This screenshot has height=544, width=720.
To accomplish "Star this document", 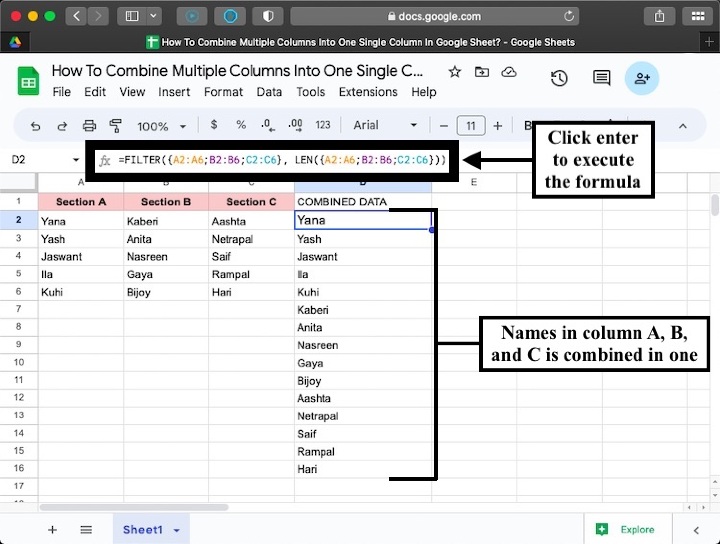I will point(455,72).
